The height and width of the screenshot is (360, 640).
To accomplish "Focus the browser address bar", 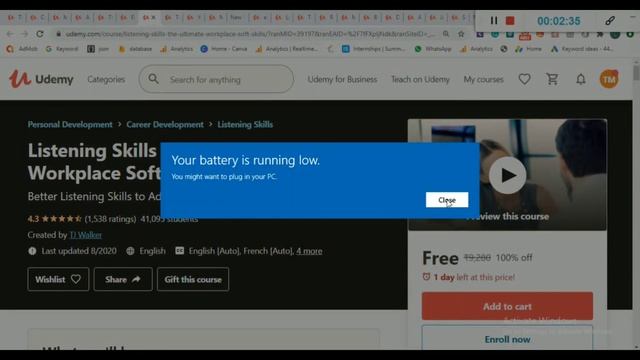I will click(250, 34).
